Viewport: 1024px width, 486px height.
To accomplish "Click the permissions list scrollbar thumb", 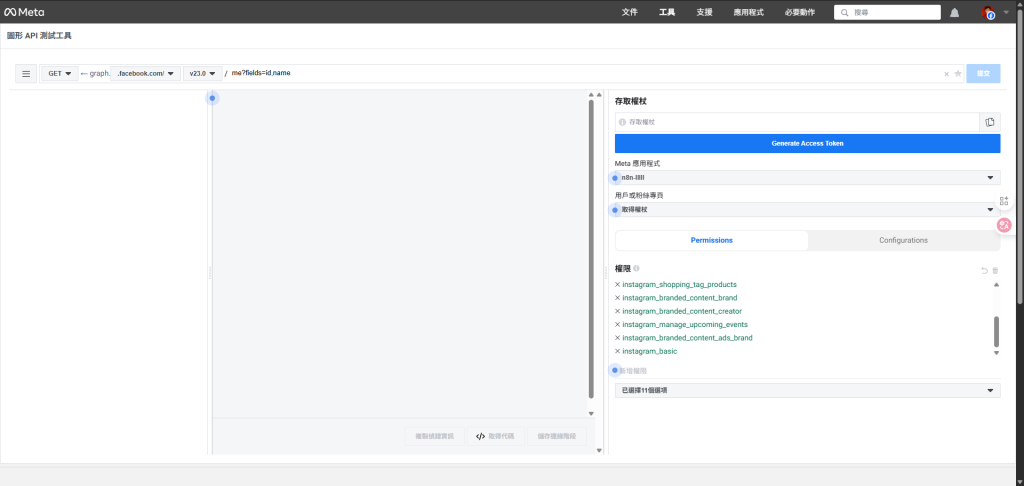I will pyautogui.click(x=997, y=332).
